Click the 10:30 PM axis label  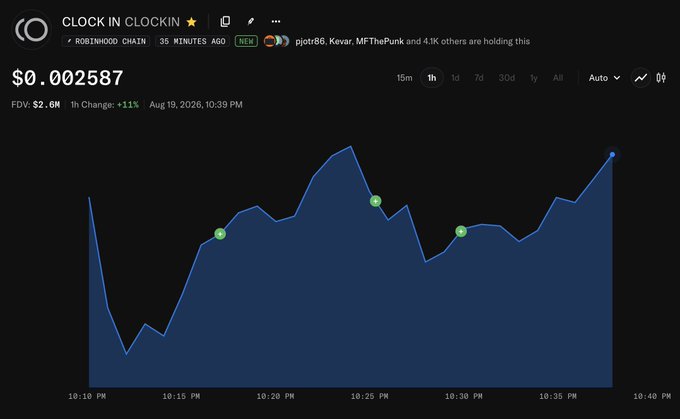[x=463, y=396]
